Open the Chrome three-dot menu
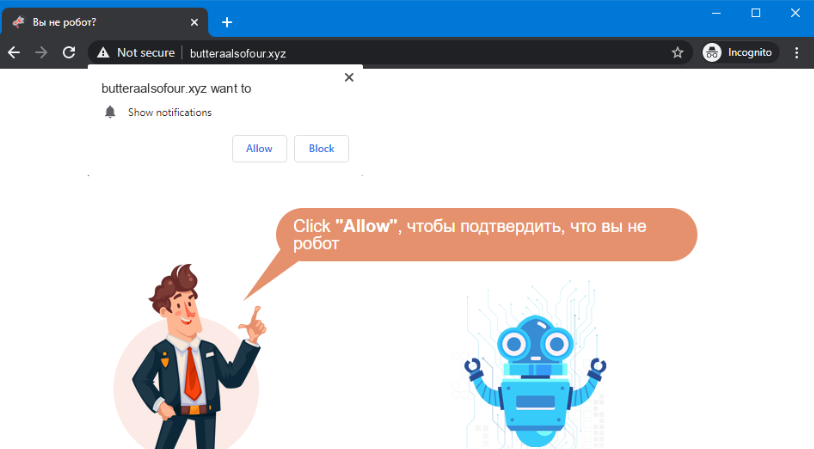The width and height of the screenshot is (814, 449). (x=796, y=52)
